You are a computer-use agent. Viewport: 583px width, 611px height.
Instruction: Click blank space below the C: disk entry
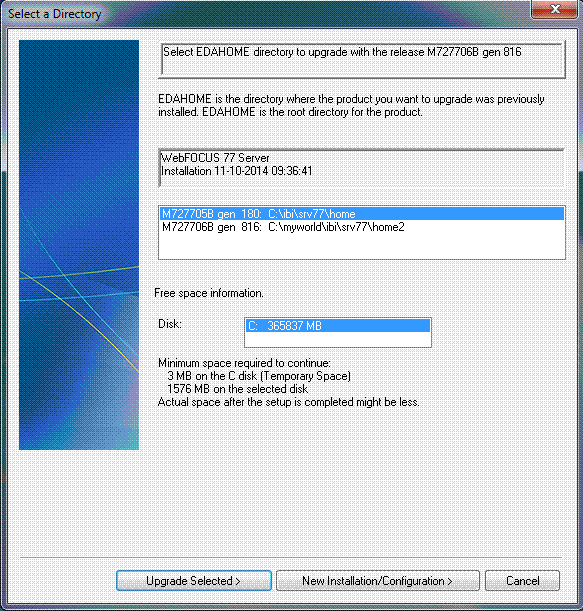tap(338, 339)
